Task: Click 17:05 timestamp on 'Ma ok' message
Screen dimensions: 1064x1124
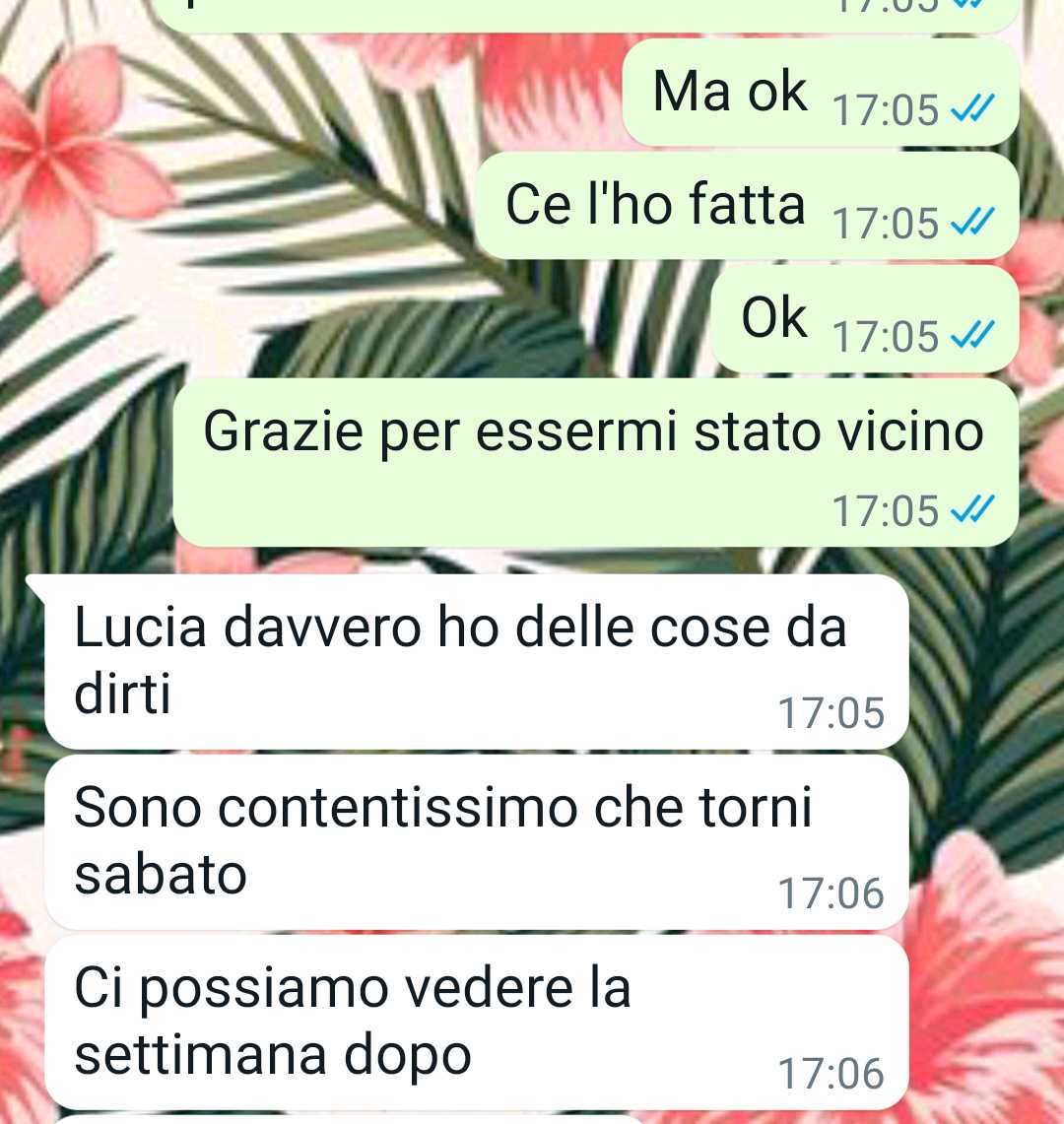Action: pyautogui.click(x=886, y=110)
